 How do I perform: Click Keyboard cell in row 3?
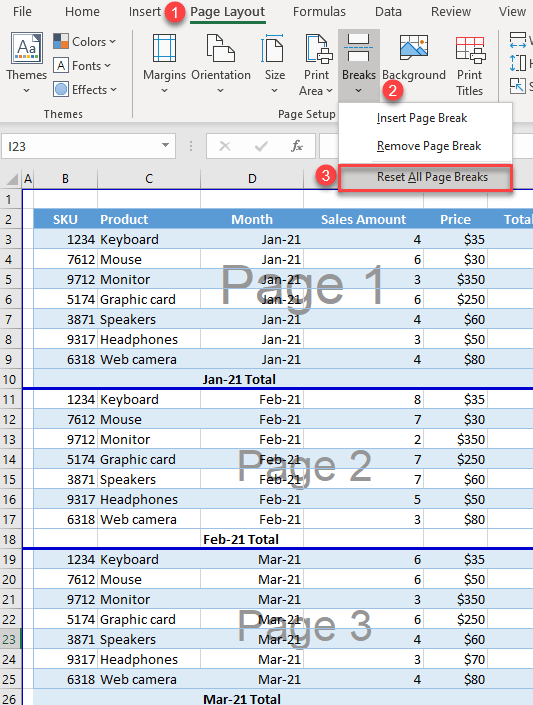pyautogui.click(x=149, y=239)
